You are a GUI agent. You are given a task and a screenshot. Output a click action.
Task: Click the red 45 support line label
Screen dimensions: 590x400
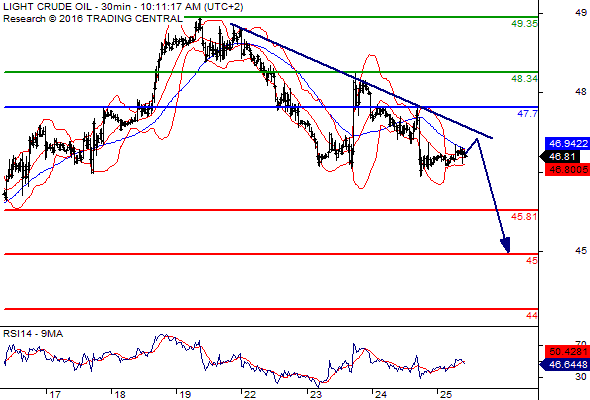pyautogui.click(x=532, y=260)
